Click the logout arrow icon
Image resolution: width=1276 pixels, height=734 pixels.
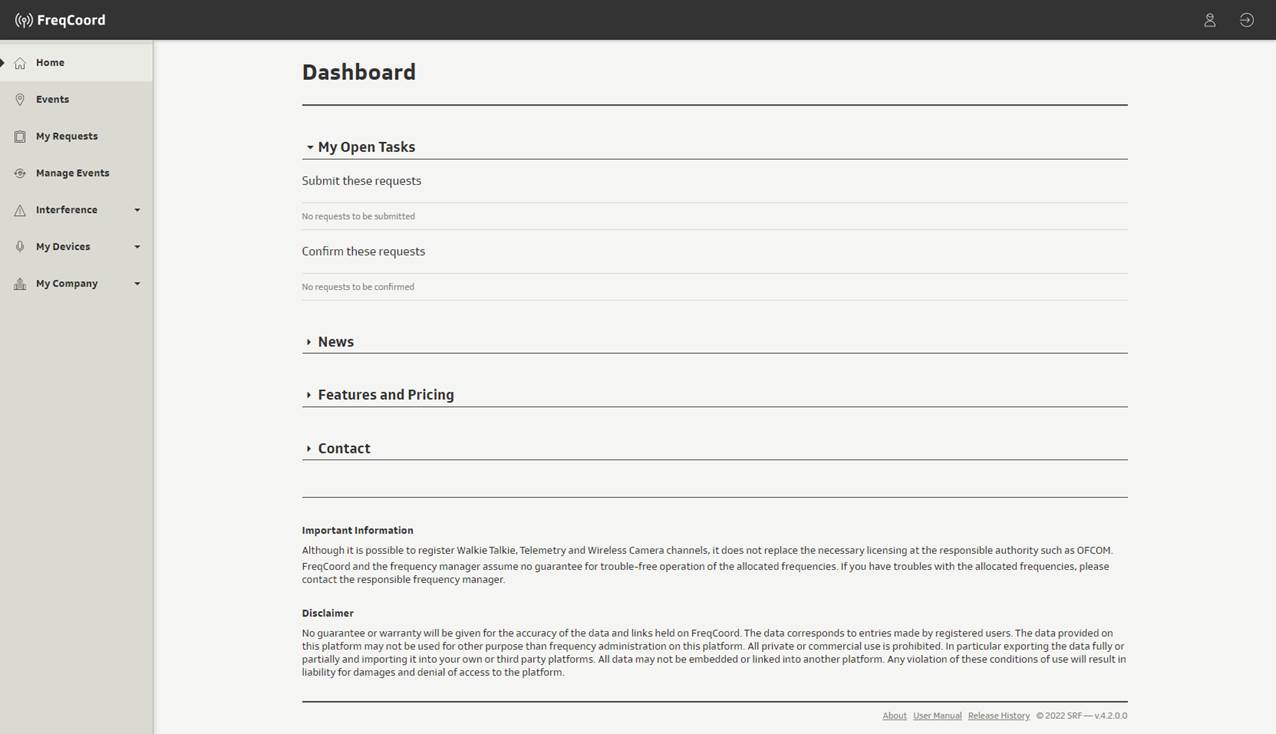click(x=1246, y=20)
